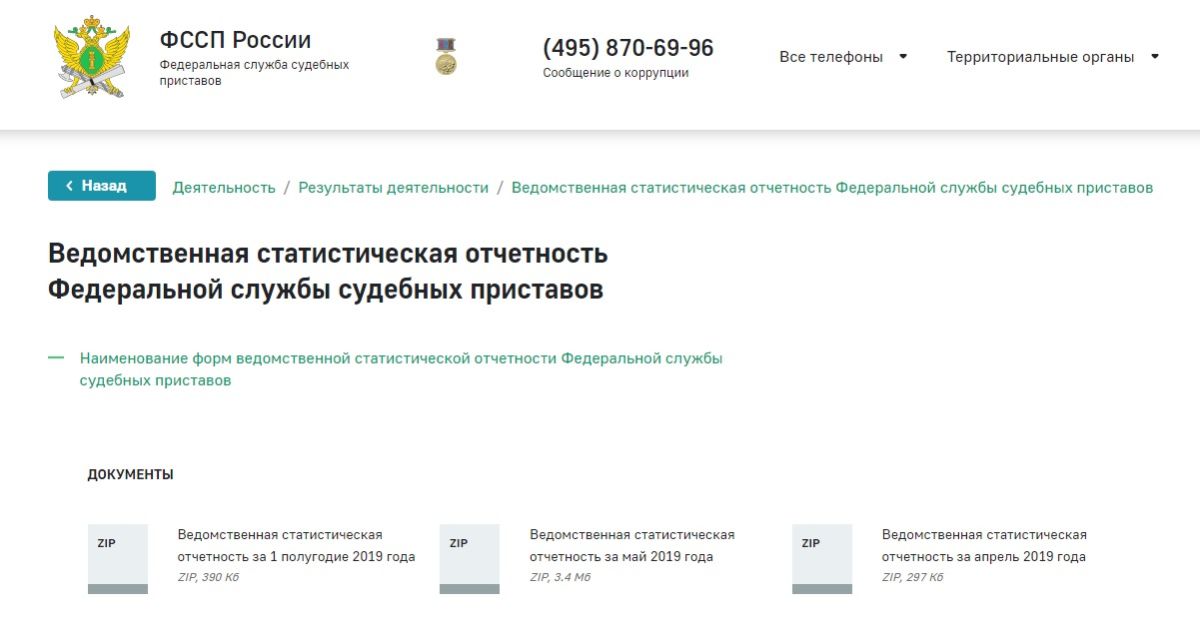Click ZIP file icon for 1 полугодие 2019
The height and width of the screenshot is (634, 1200).
pyautogui.click(x=118, y=558)
